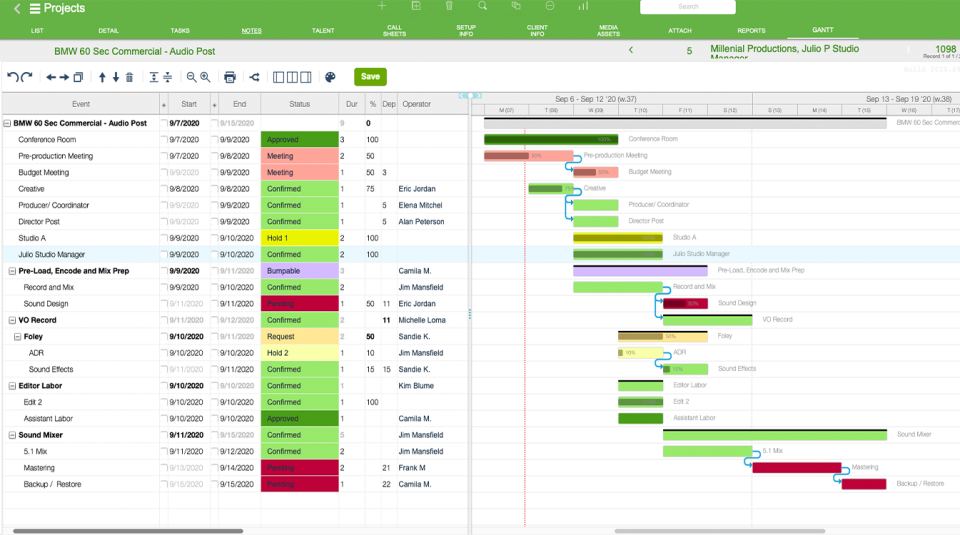Click the critical path branching icon
Screen dimensions: 960x535
tap(255, 77)
